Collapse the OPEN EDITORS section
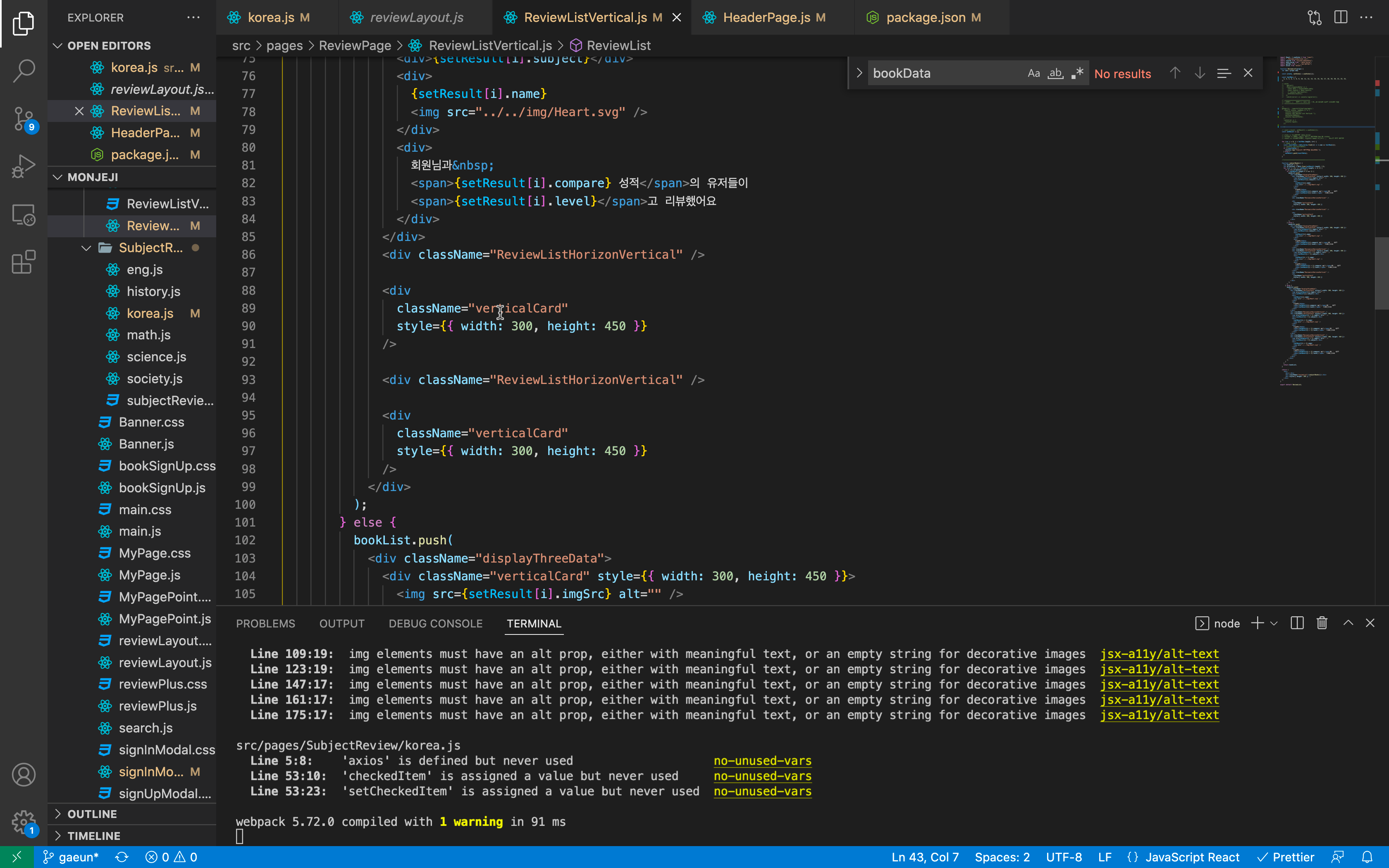 (108, 45)
